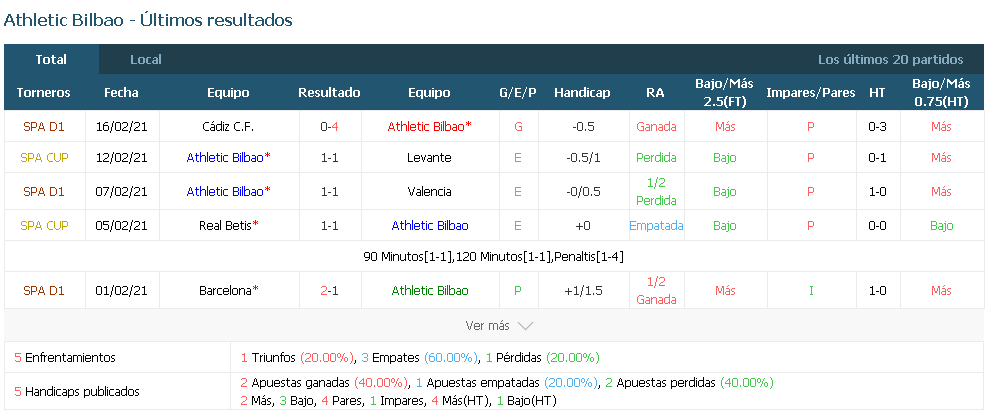This screenshot has width=995, height=418.
Task: Expand the Ver más chevron
Action: tap(525, 325)
